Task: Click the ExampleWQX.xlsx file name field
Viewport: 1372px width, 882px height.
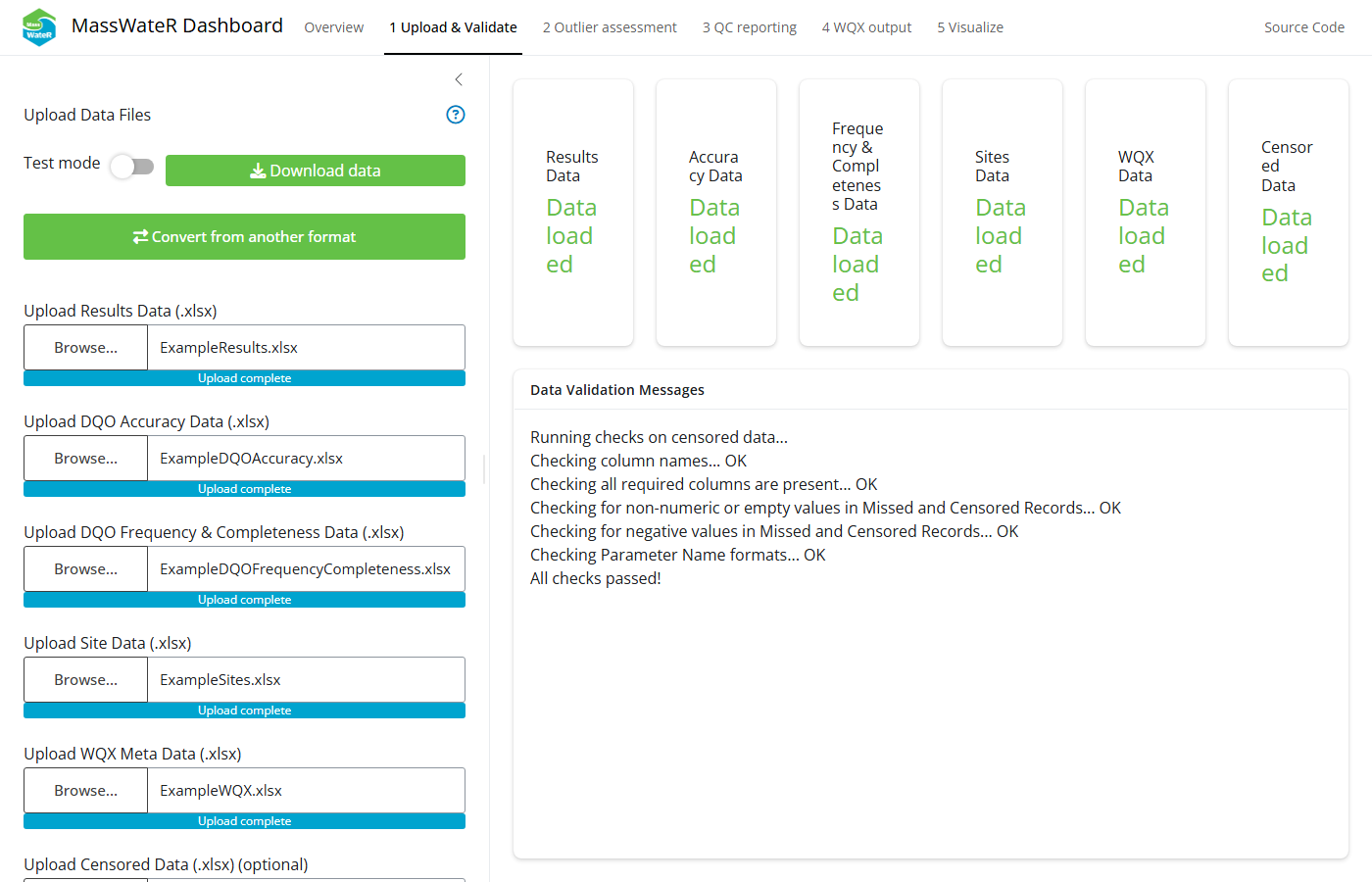Action: click(307, 791)
